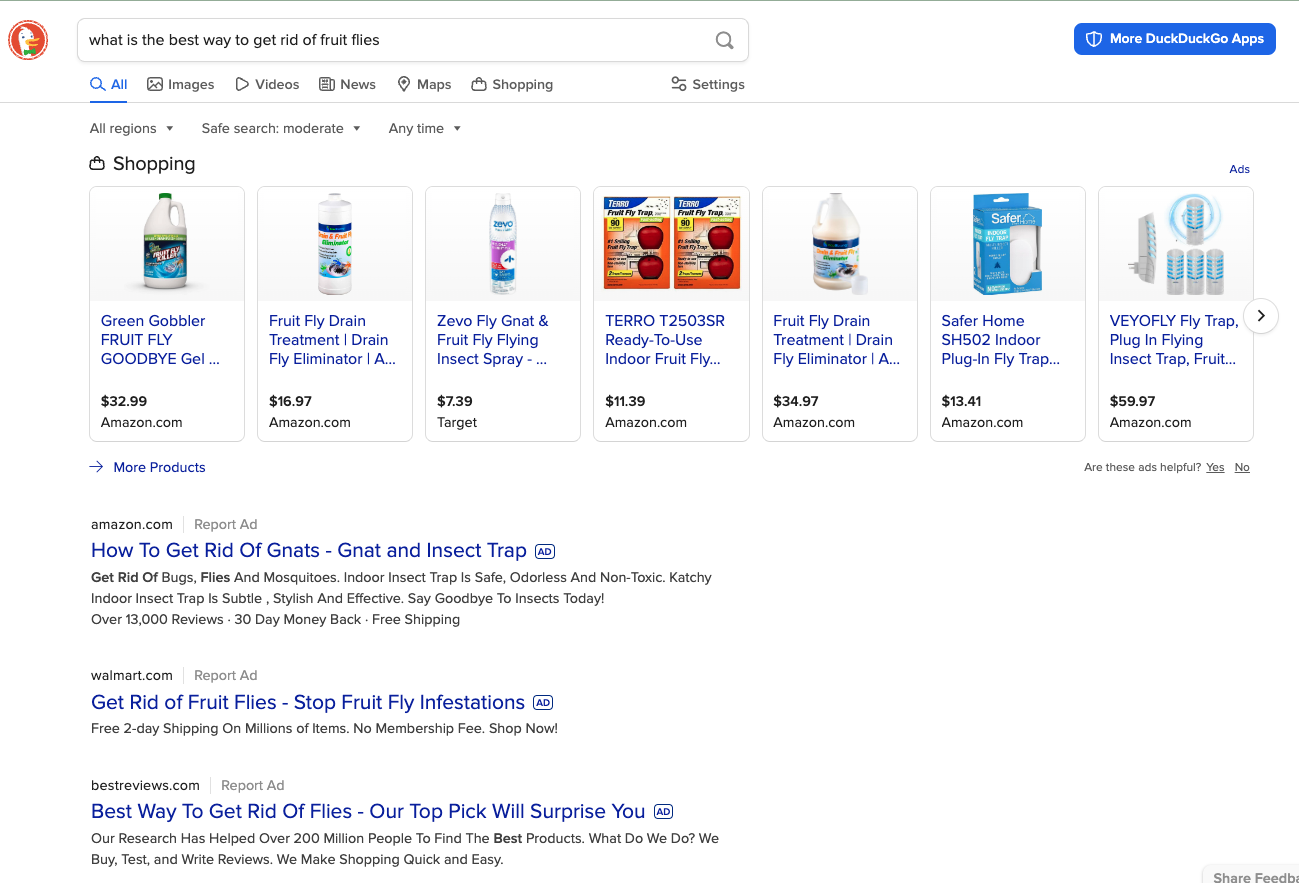Viewport: 1299px width, 883px height.
Task: Click the DuckDuckGo logo
Action: (27, 40)
